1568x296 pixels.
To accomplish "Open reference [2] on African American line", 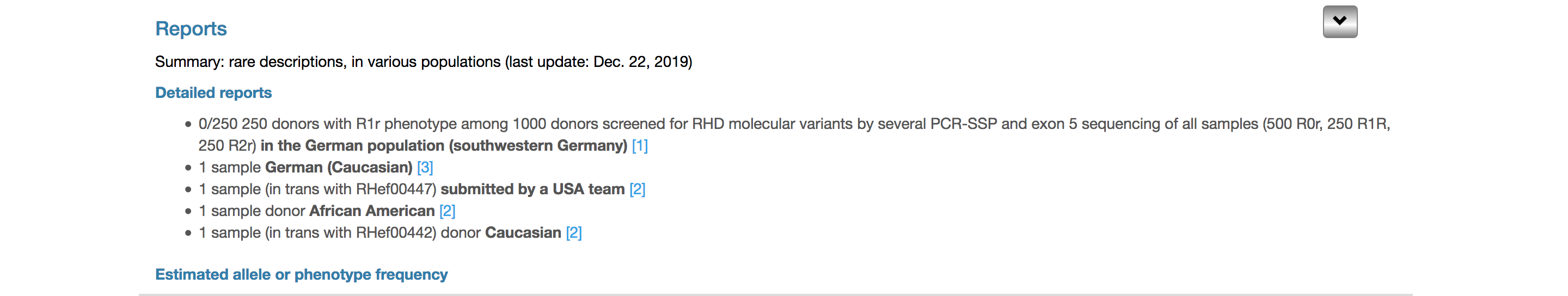I will 448,211.
